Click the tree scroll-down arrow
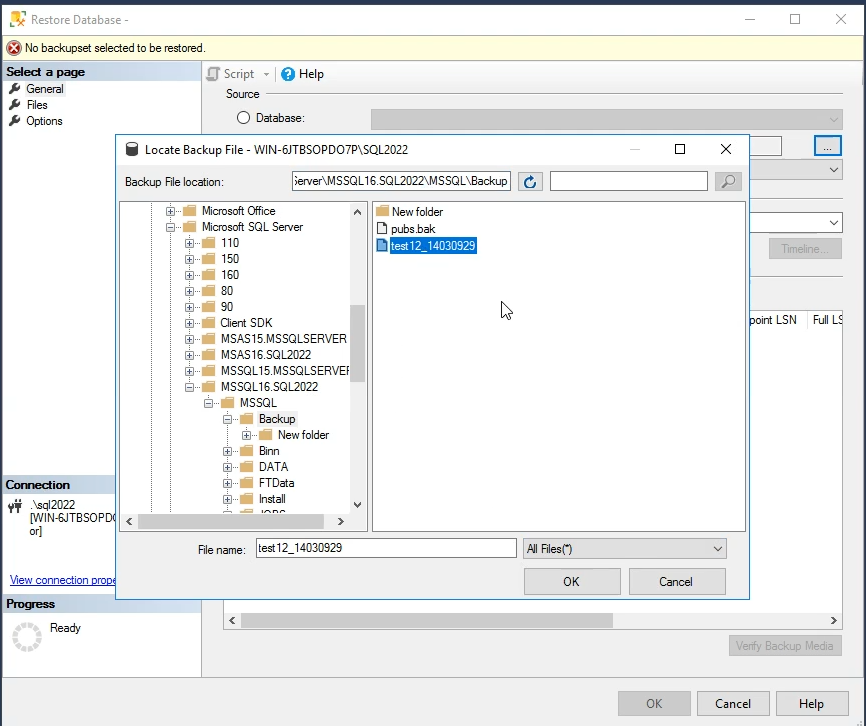 click(x=357, y=505)
